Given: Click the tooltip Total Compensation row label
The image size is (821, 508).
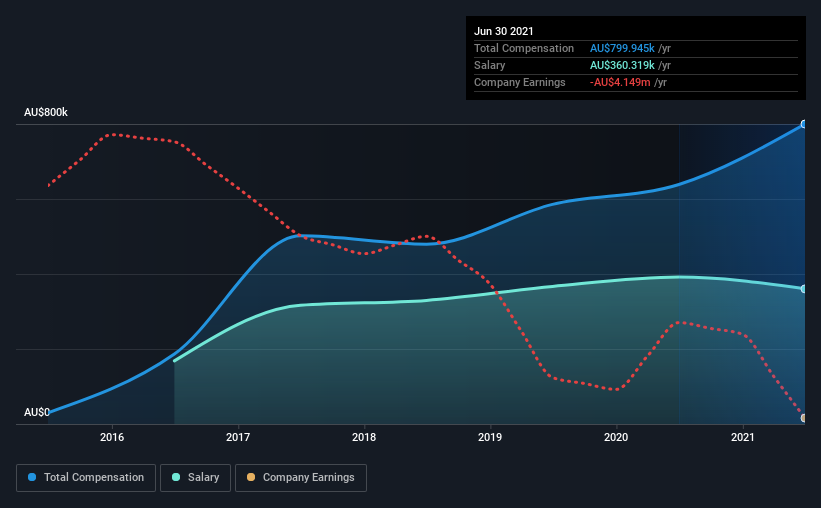Looking at the screenshot, I should (524, 48).
